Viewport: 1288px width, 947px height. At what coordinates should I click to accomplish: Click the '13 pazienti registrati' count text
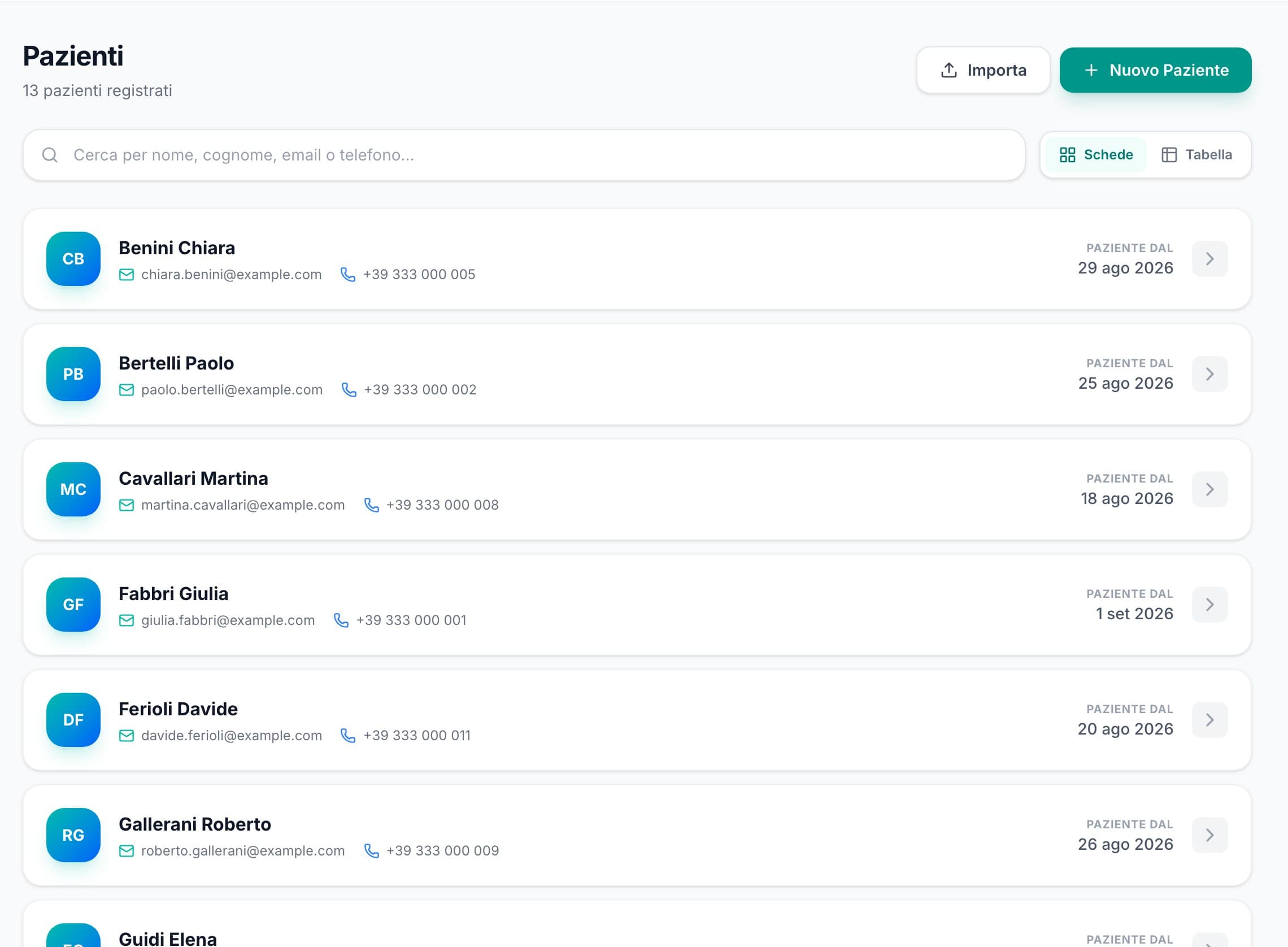coord(97,90)
